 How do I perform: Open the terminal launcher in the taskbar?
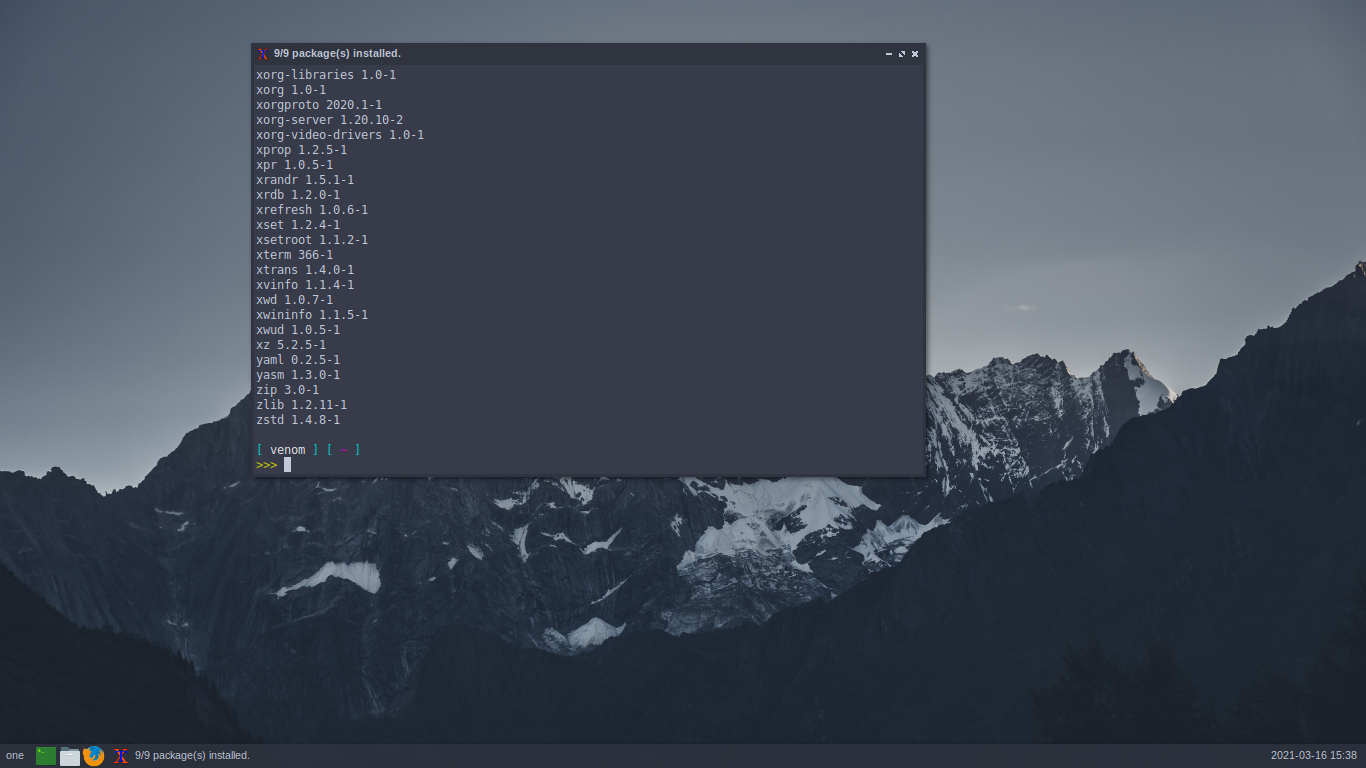pyautogui.click(x=46, y=756)
